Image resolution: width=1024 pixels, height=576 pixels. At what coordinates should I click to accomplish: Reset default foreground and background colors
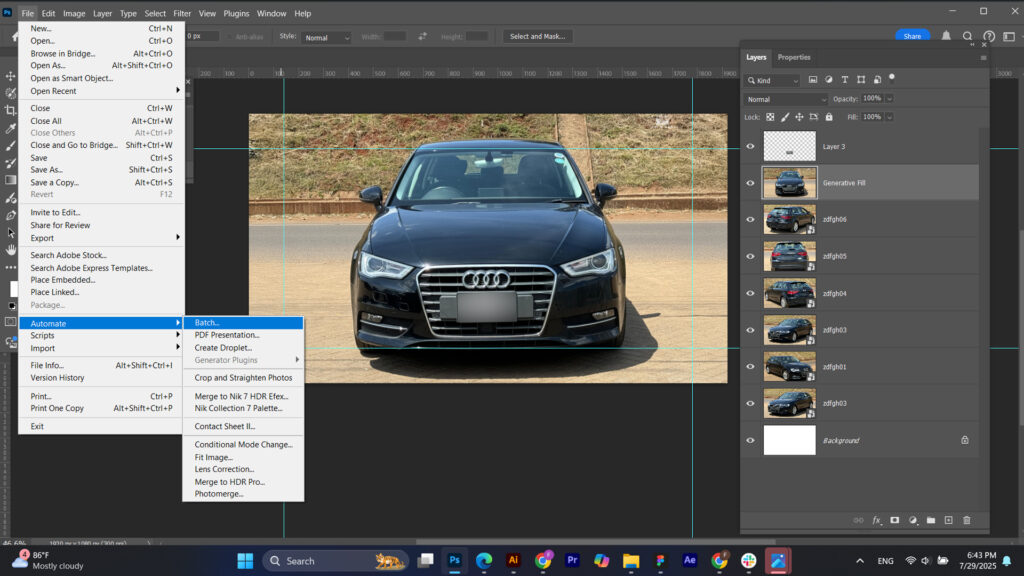pyautogui.click(x=10, y=306)
